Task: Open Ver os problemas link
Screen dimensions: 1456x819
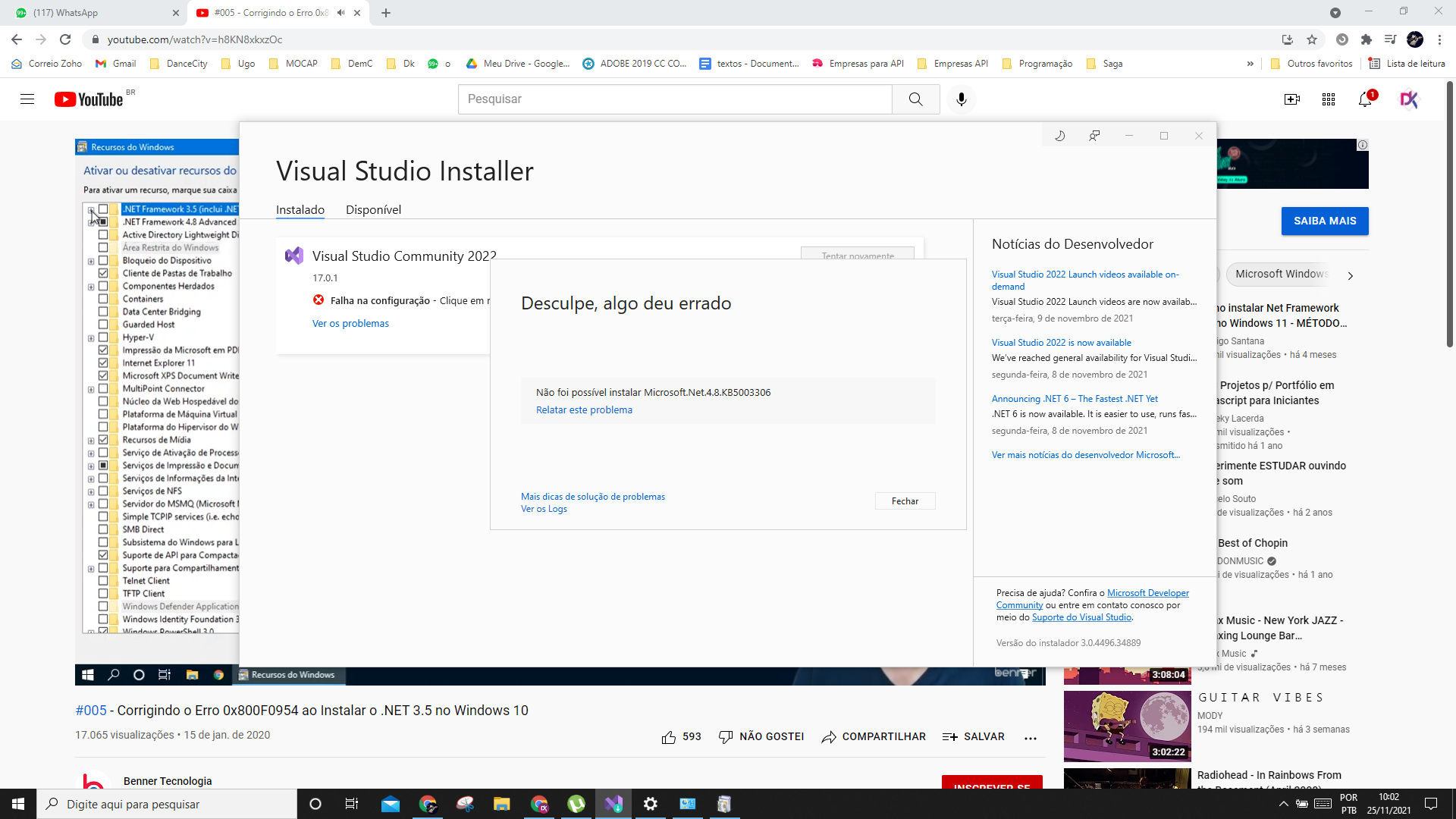Action: pyautogui.click(x=350, y=324)
